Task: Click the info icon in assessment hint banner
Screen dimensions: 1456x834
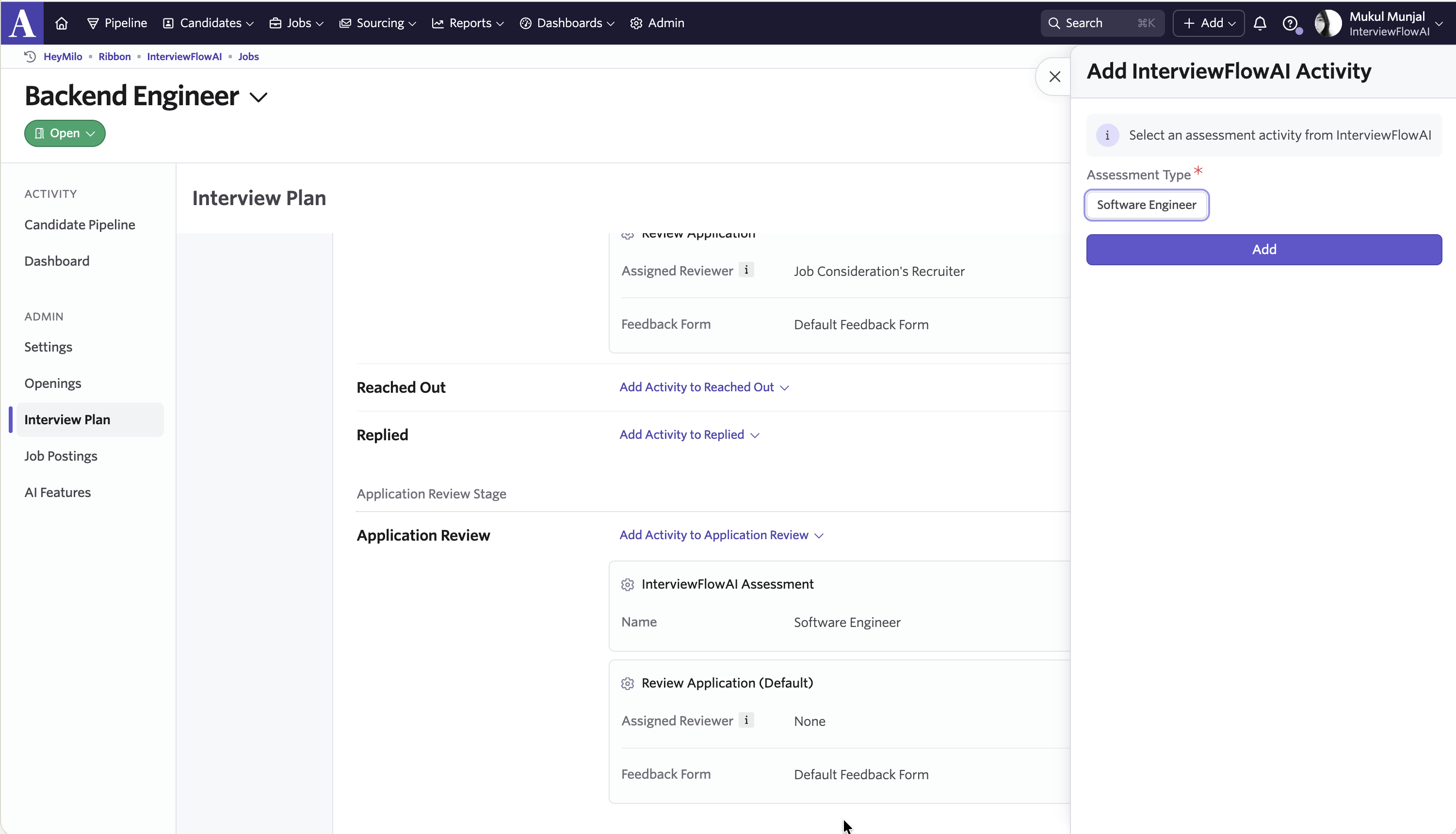Action: point(1107,135)
